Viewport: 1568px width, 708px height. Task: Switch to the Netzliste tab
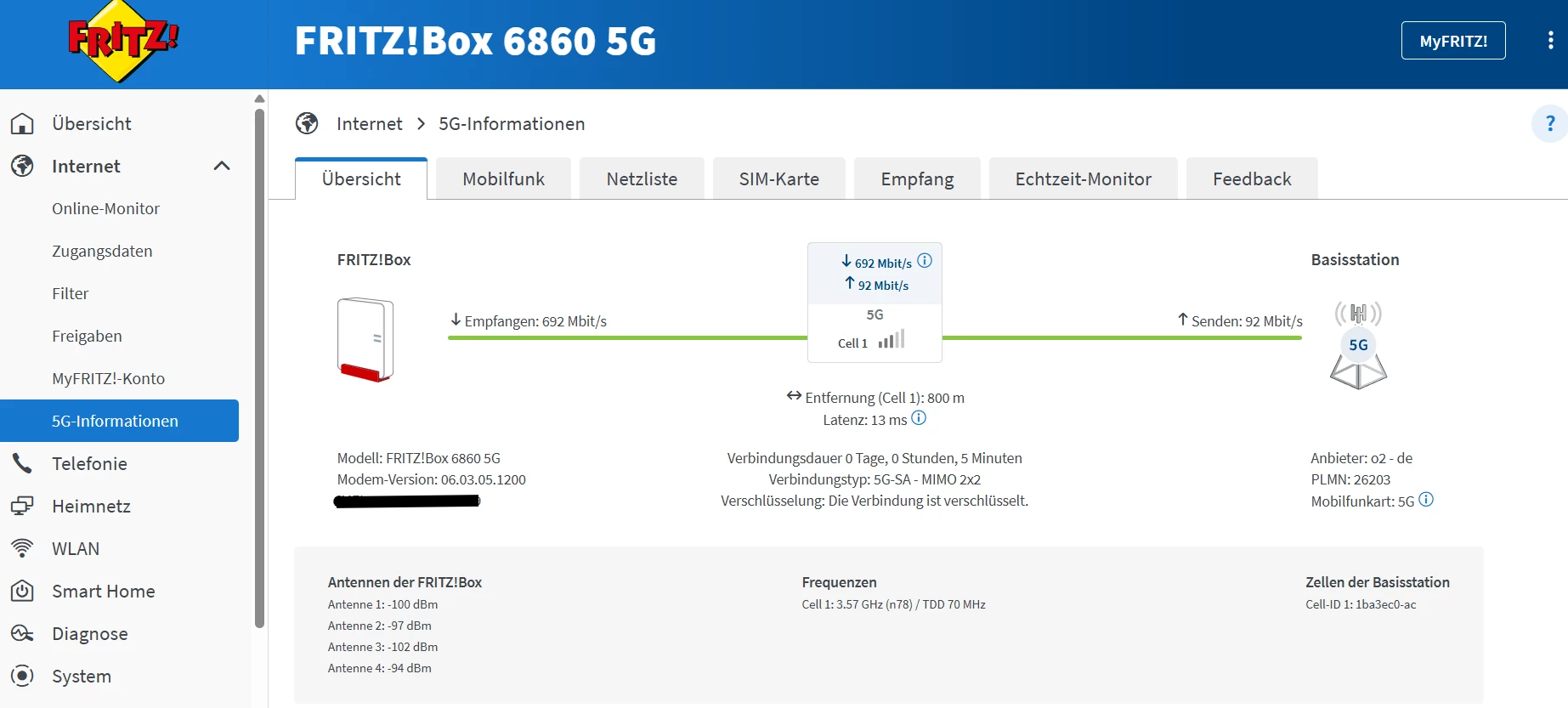[x=642, y=178]
